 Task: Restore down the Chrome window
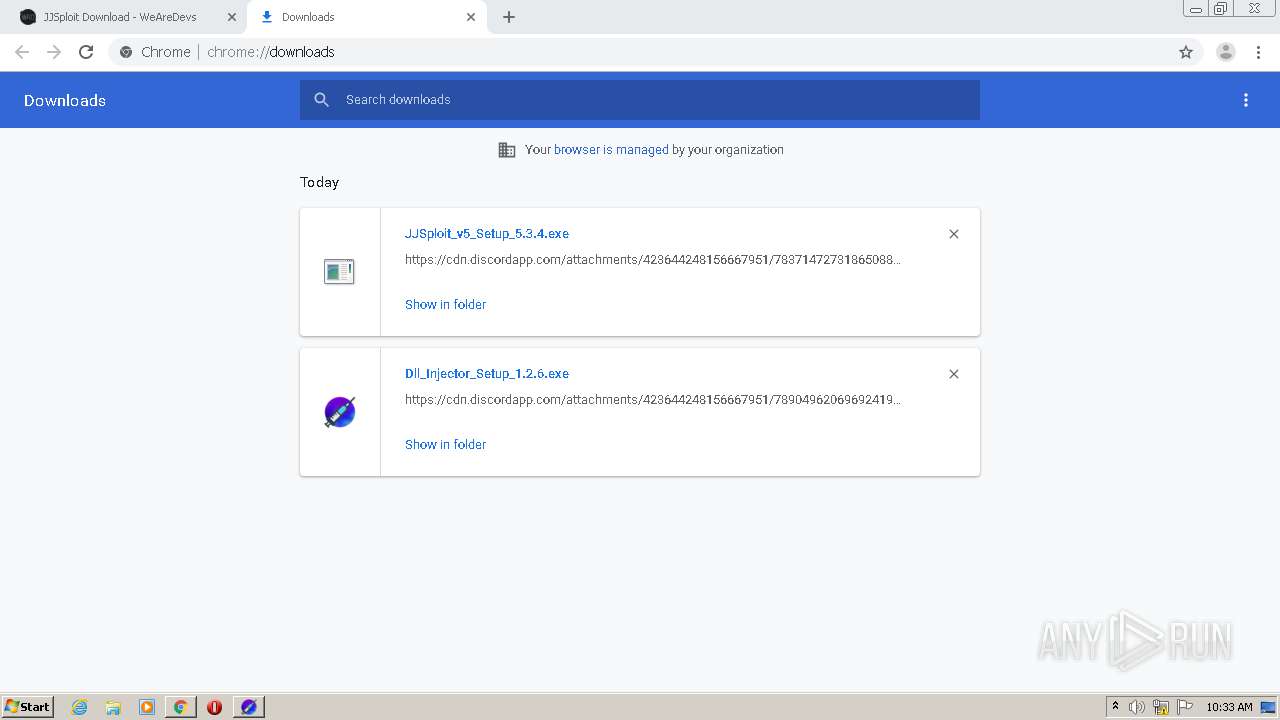pyautogui.click(x=1221, y=9)
